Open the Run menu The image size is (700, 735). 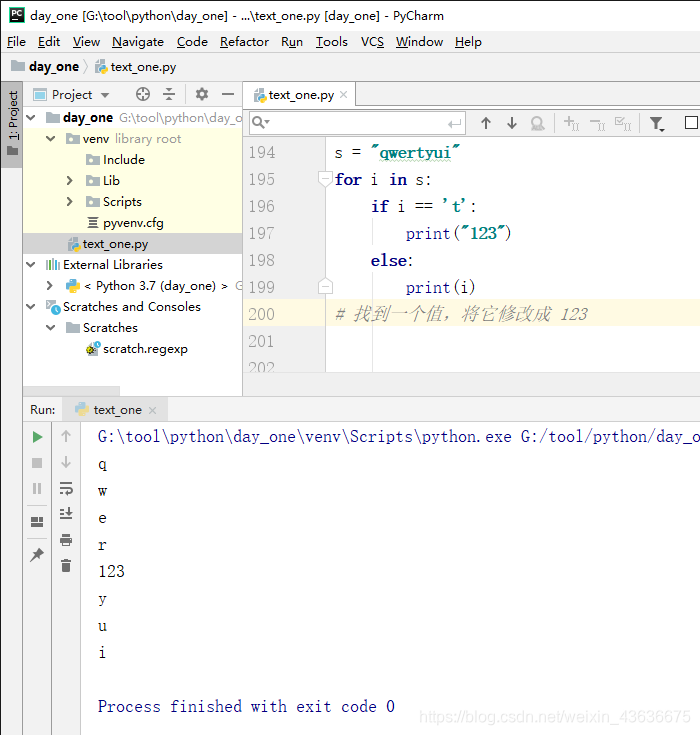point(292,42)
